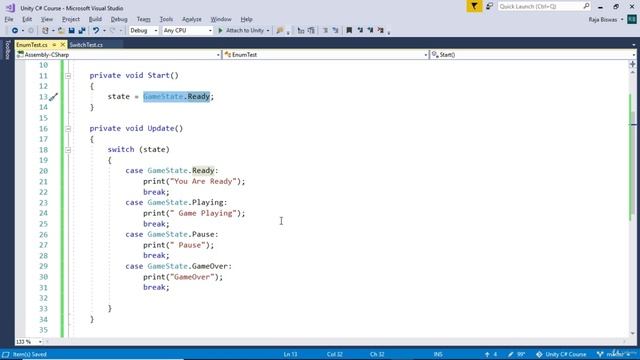Go to next bookmark icon
This screenshot has width=640, height=360.
(x=370, y=31)
